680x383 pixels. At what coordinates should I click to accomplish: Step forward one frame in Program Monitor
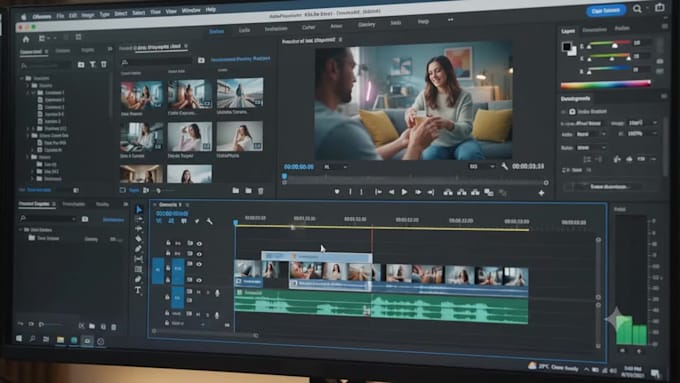[418, 192]
